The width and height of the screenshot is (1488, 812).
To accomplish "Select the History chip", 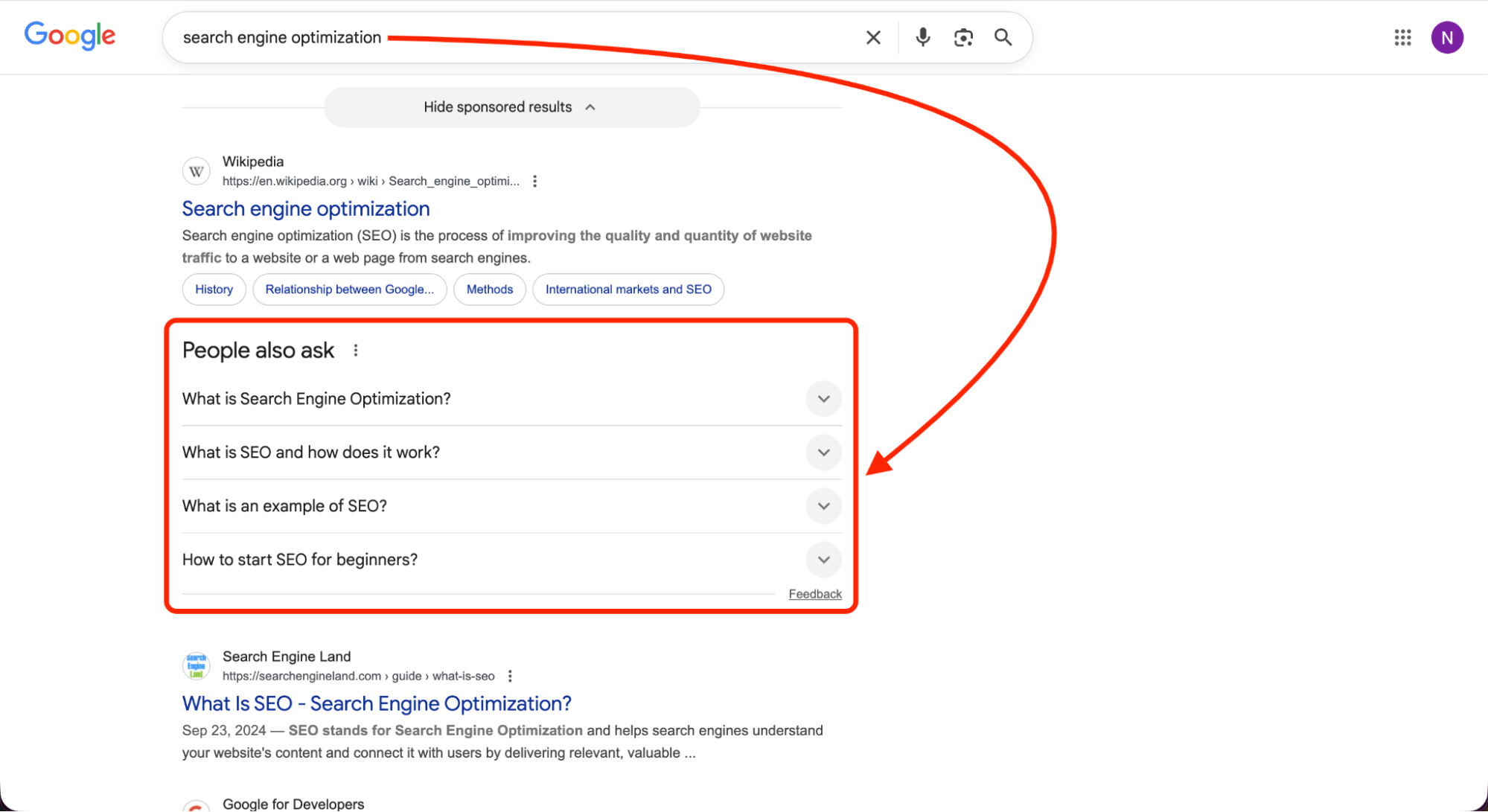I will pos(214,289).
